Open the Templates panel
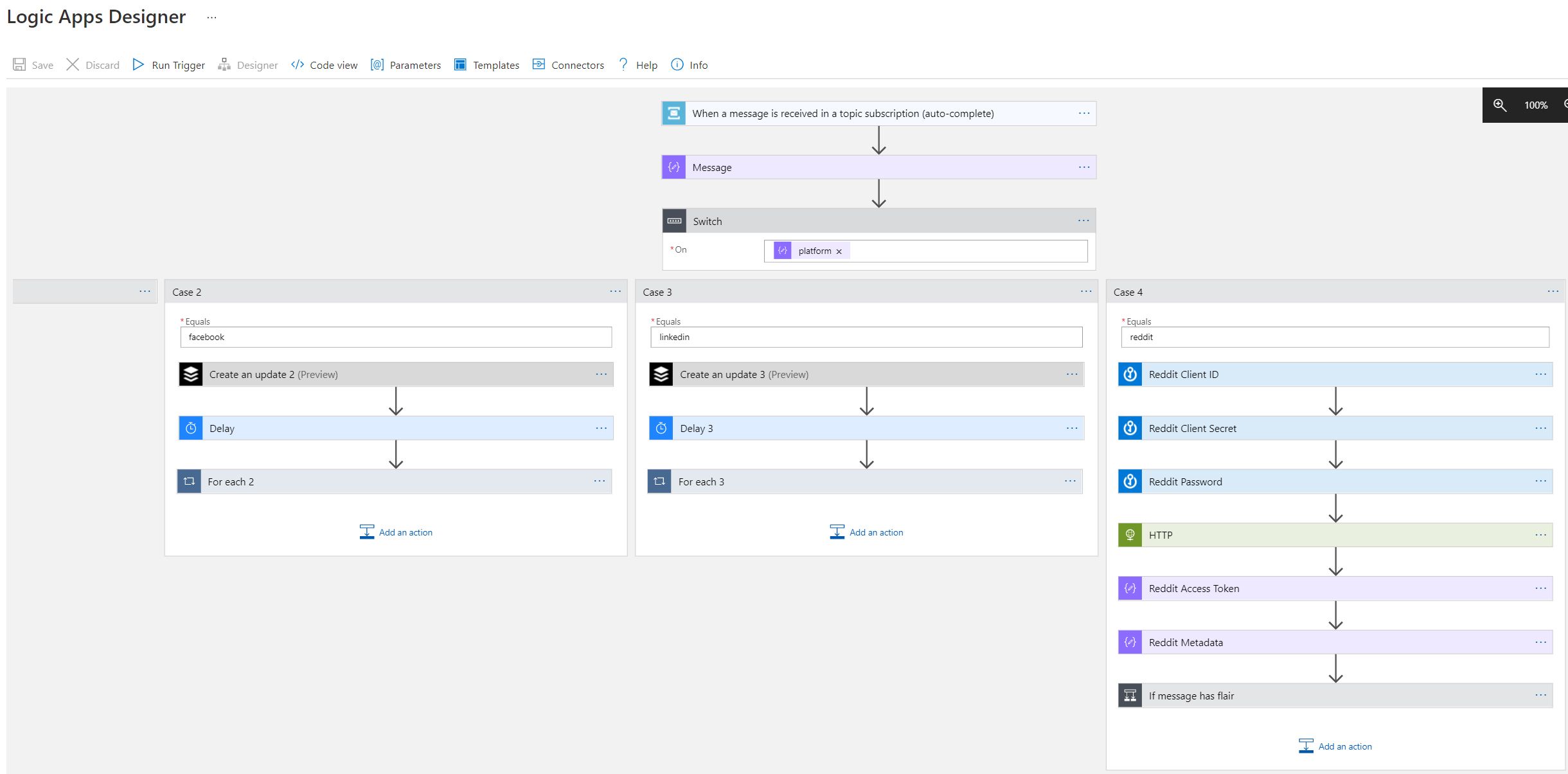The height and width of the screenshot is (774, 1568). point(486,64)
